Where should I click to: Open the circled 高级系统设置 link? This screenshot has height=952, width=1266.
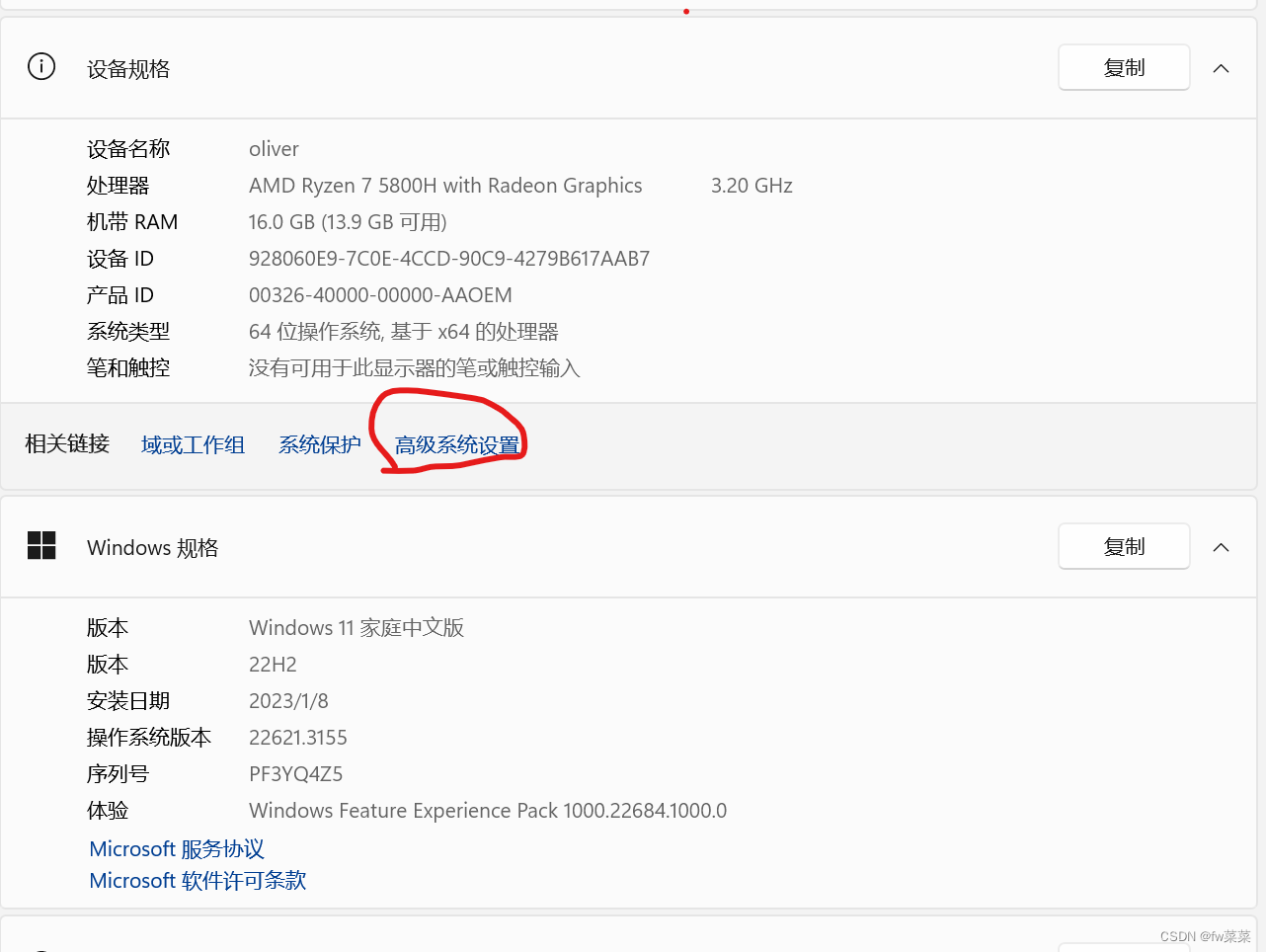pyautogui.click(x=456, y=444)
